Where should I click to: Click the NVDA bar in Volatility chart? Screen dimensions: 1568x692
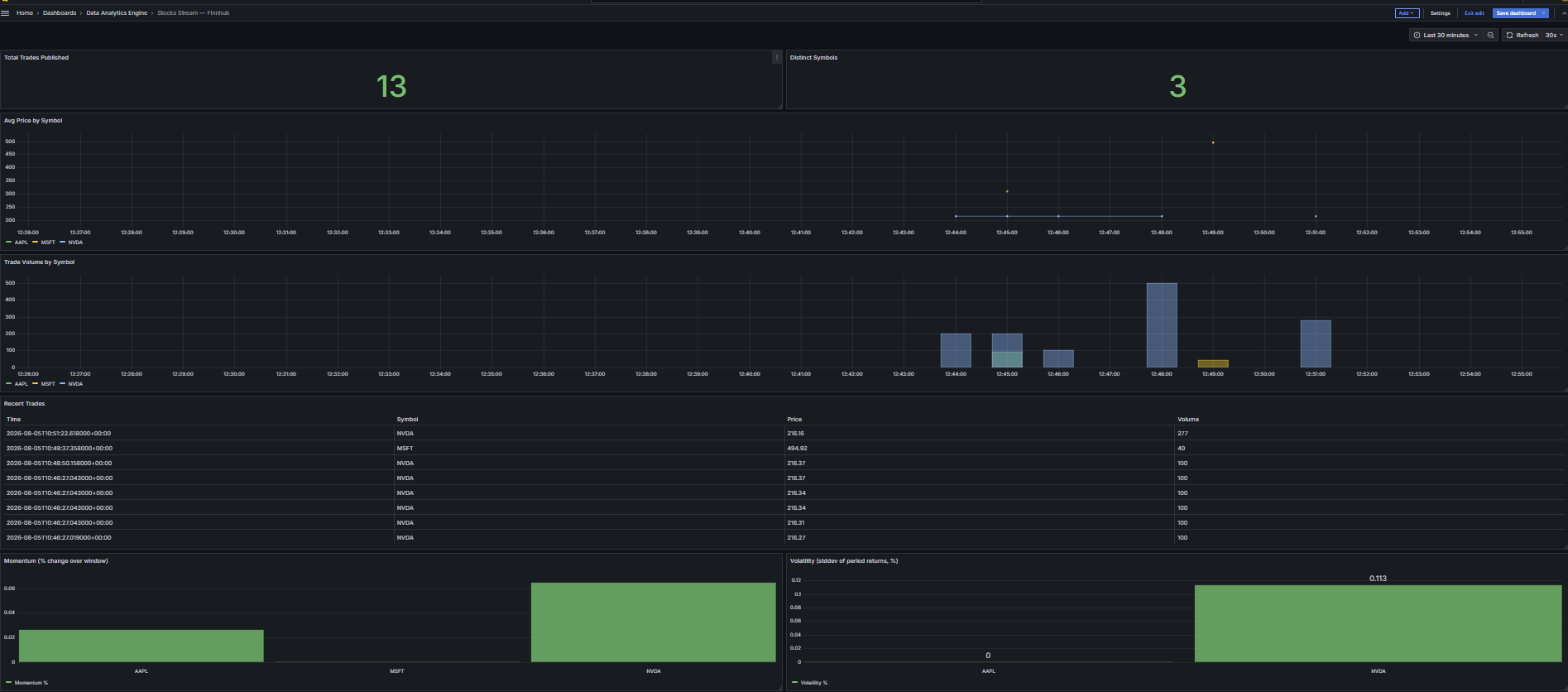pos(1378,624)
